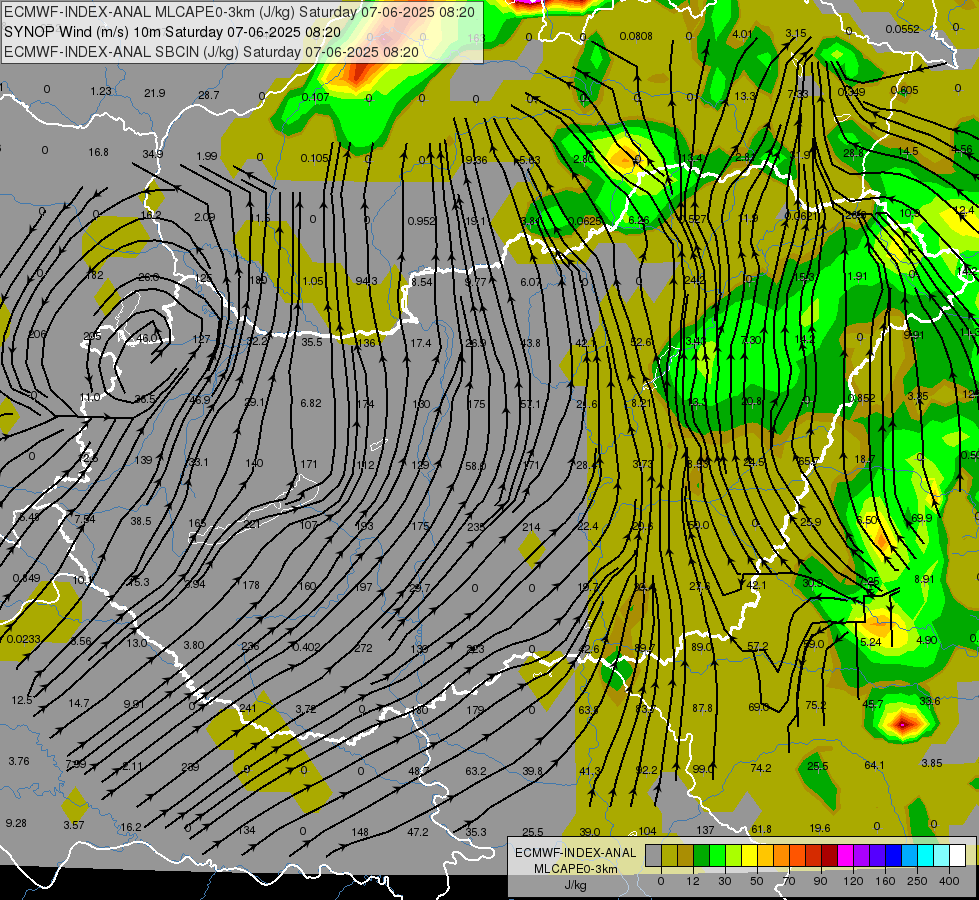Click the ECMWF-INDEX-ANAL label in the legend
The height and width of the screenshot is (900, 979).
tap(576, 853)
